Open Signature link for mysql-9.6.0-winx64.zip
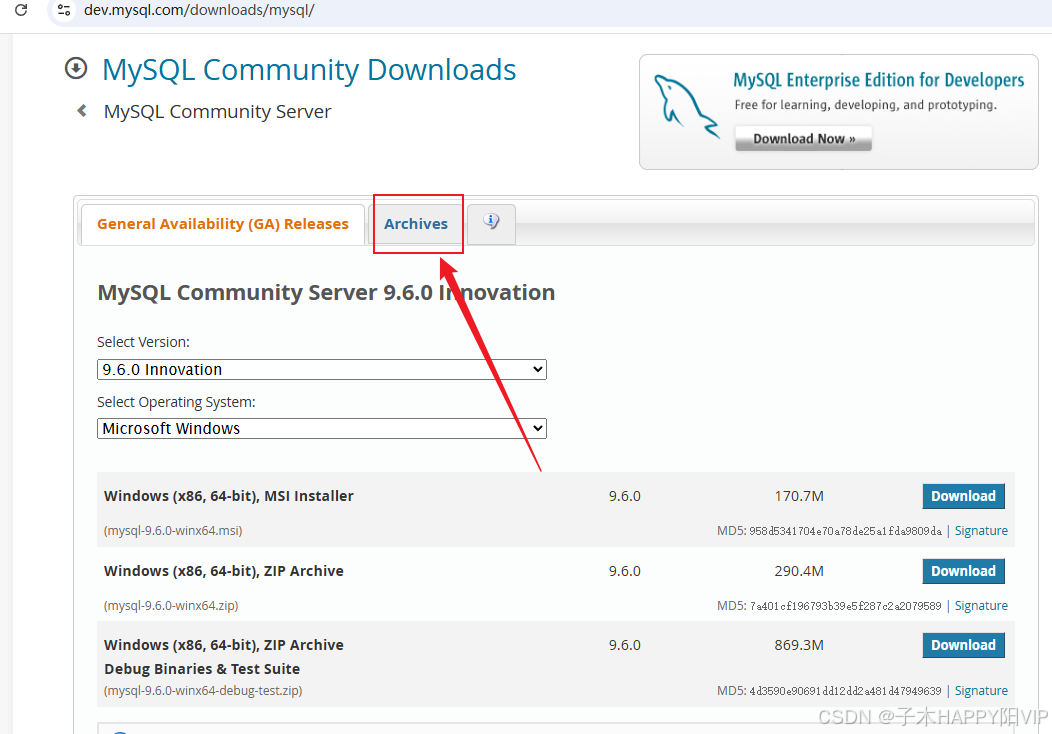This screenshot has width=1052, height=734. 981,606
